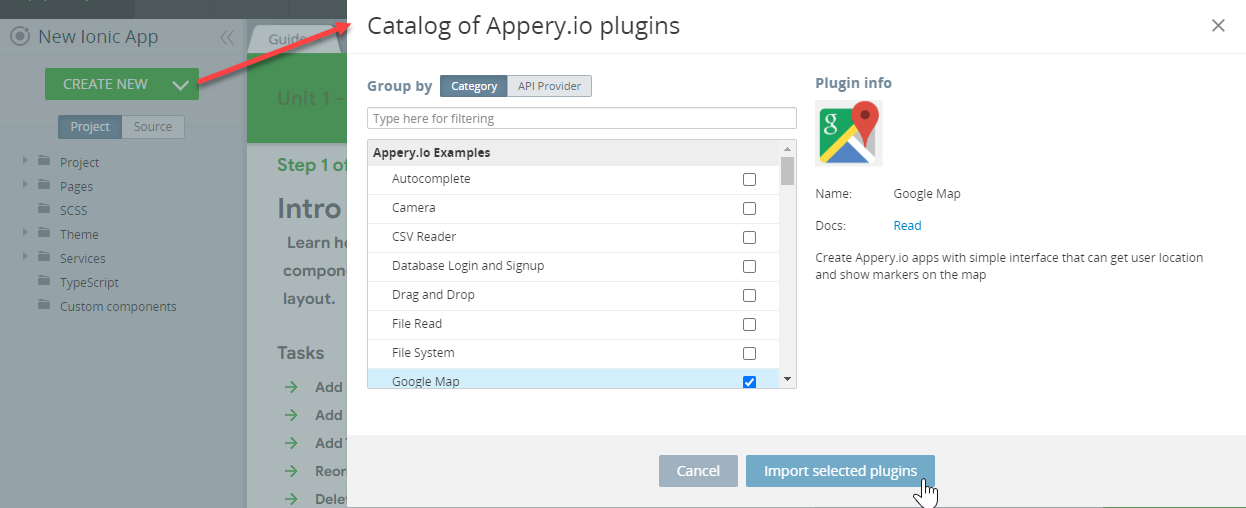Click the plugin list scroll-down arrow
The width and height of the screenshot is (1246, 508).
[788, 379]
